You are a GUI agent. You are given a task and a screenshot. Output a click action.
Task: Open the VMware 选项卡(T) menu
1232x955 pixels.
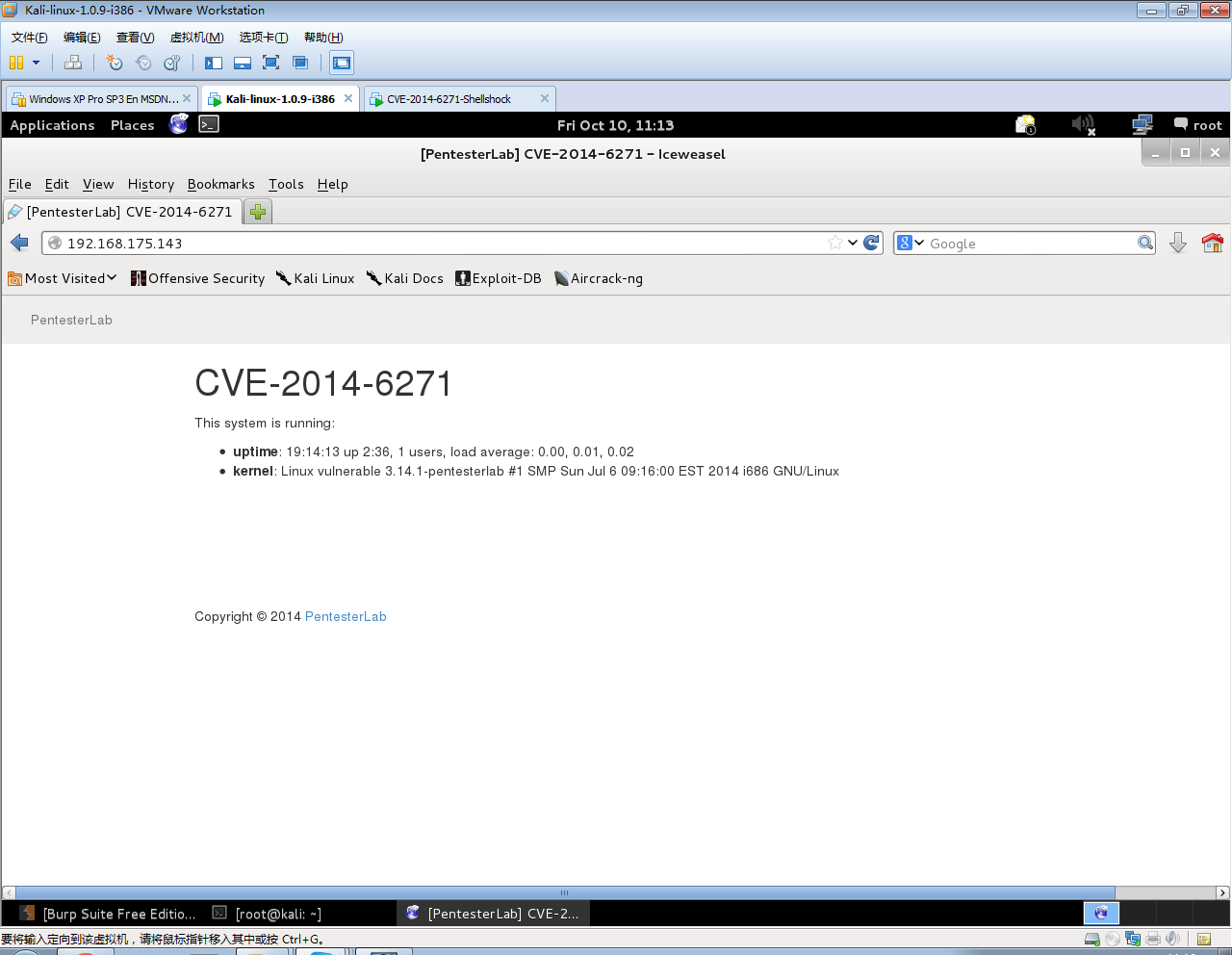(264, 38)
